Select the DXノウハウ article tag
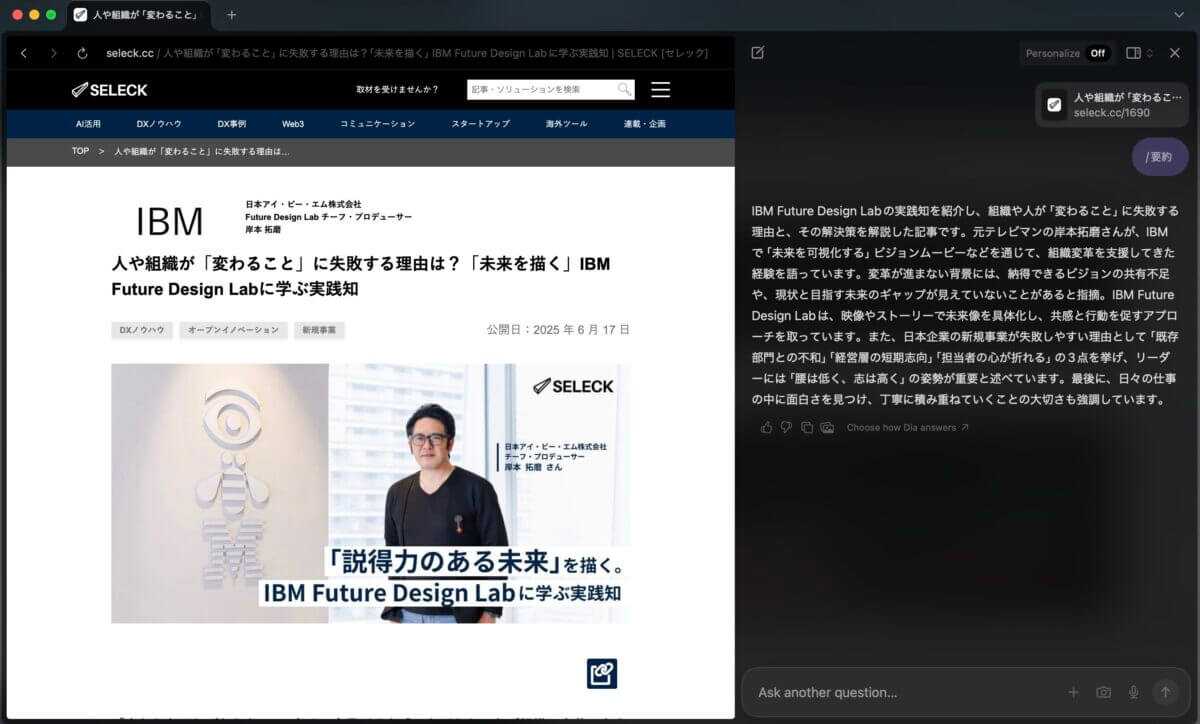Image resolution: width=1200 pixels, height=724 pixels. [x=140, y=330]
